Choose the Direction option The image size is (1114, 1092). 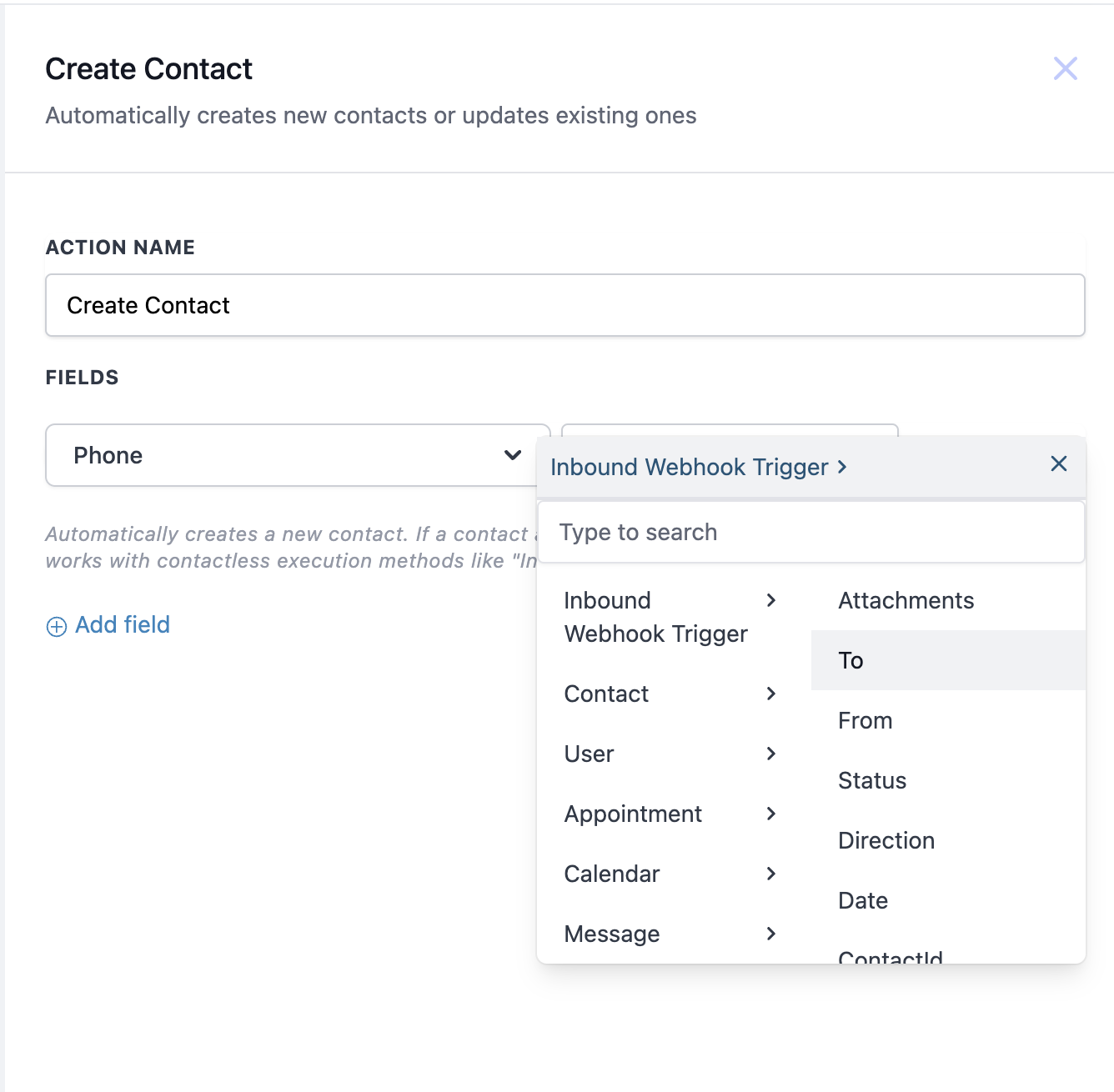[886, 840]
